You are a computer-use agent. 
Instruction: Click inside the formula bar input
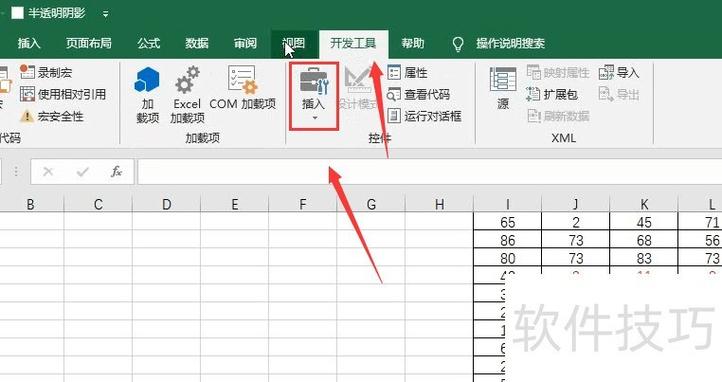click(x=429, y=172)
